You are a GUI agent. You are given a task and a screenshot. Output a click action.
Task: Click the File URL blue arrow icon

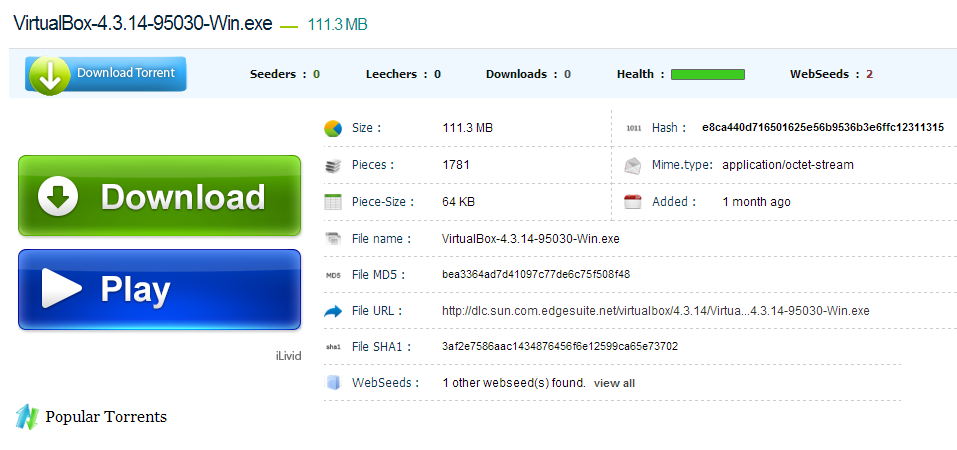[x=333, y=312]
